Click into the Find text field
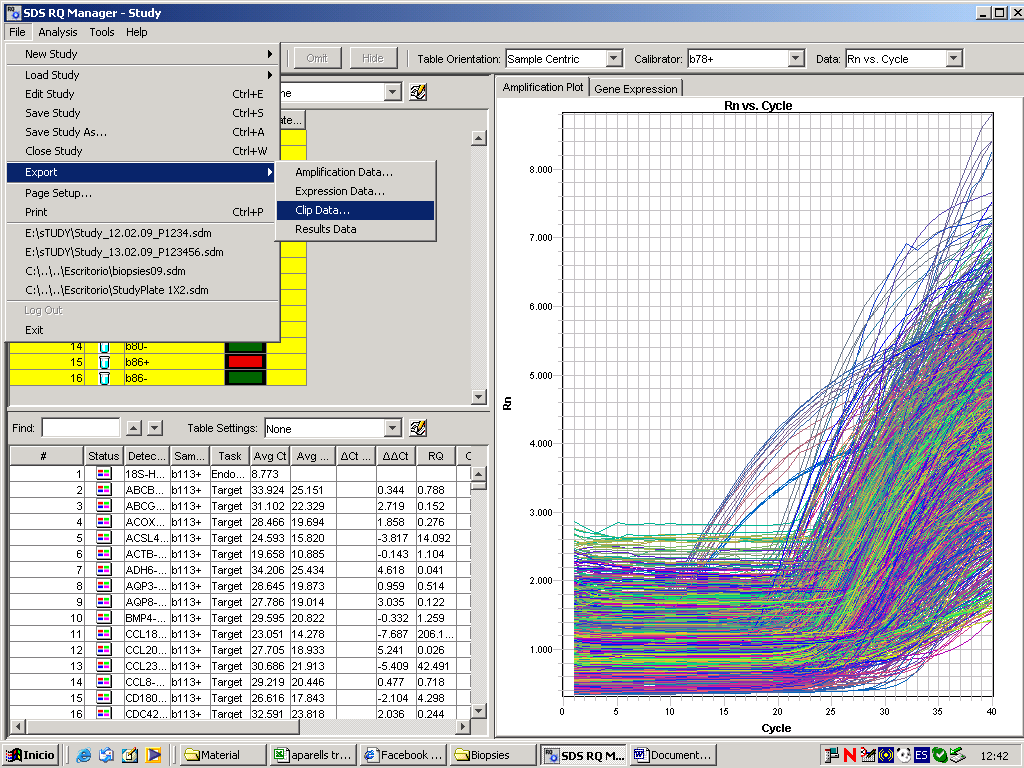The height and width of the screenshot is (768, 1024). pos(80,428)
